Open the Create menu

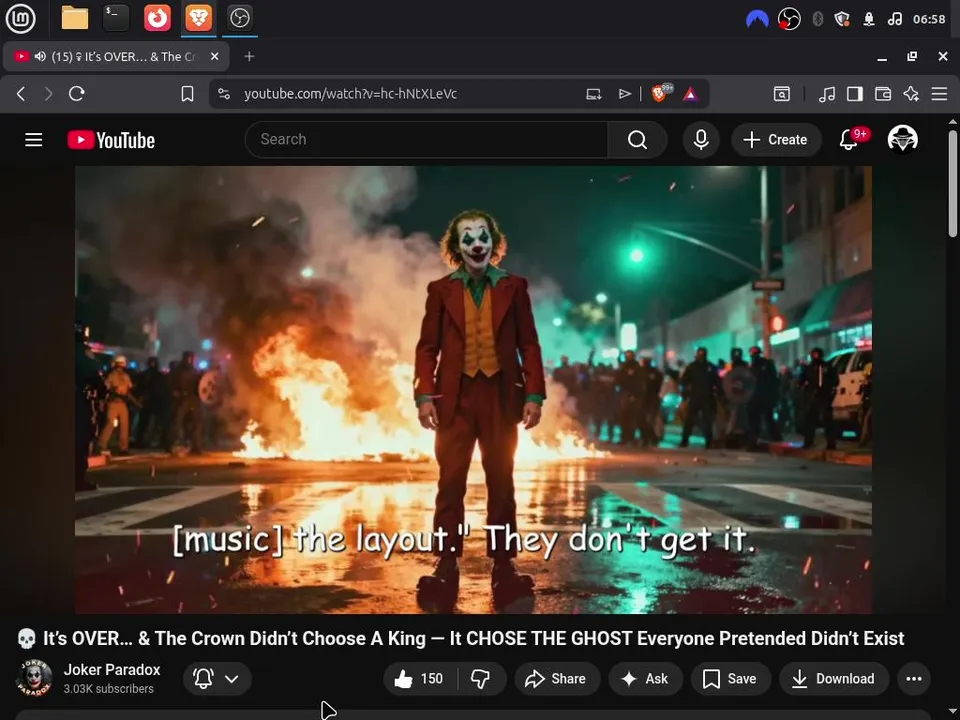[775, 140]
